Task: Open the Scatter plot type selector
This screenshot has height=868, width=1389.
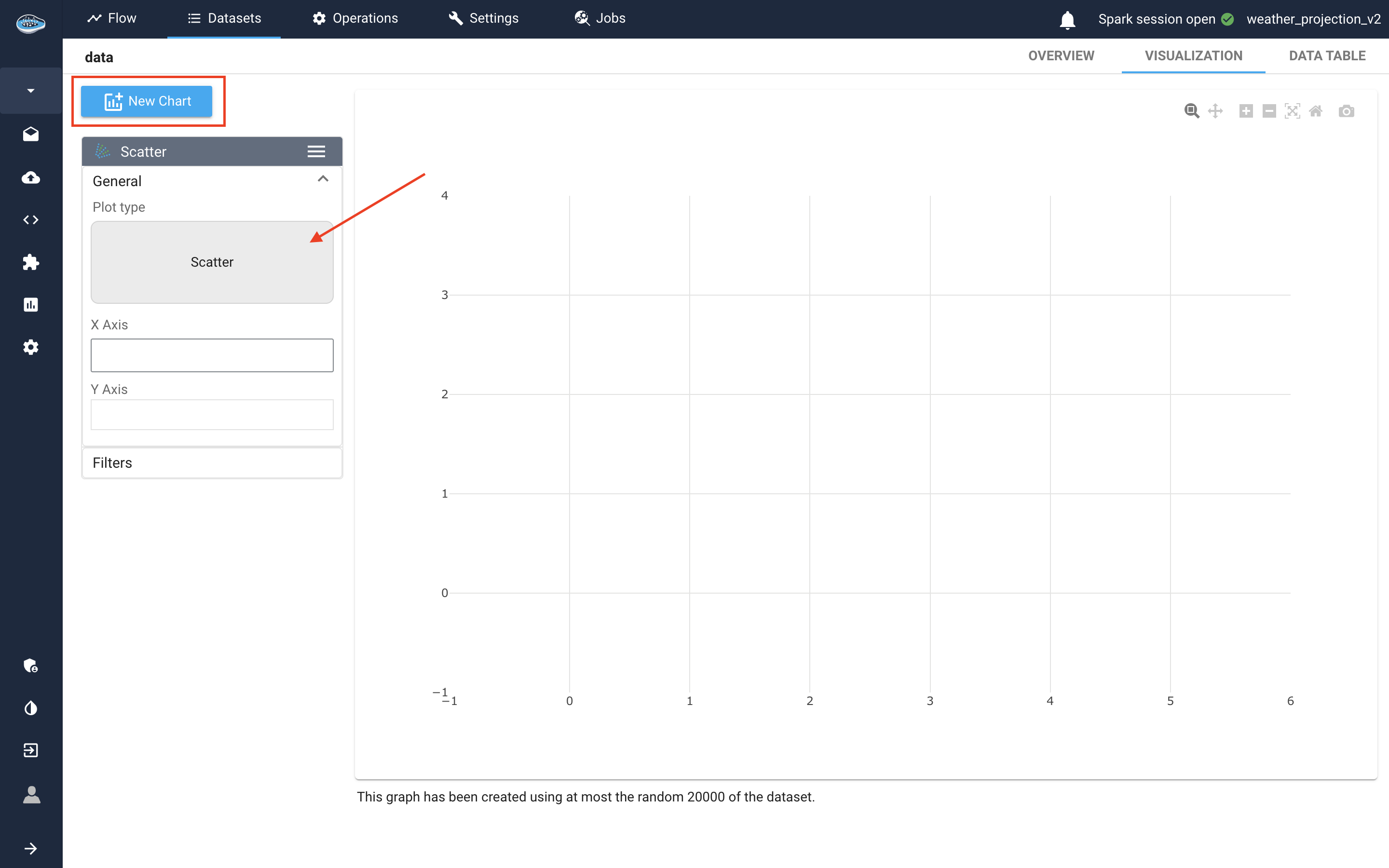Action: [x=212, y=262]
